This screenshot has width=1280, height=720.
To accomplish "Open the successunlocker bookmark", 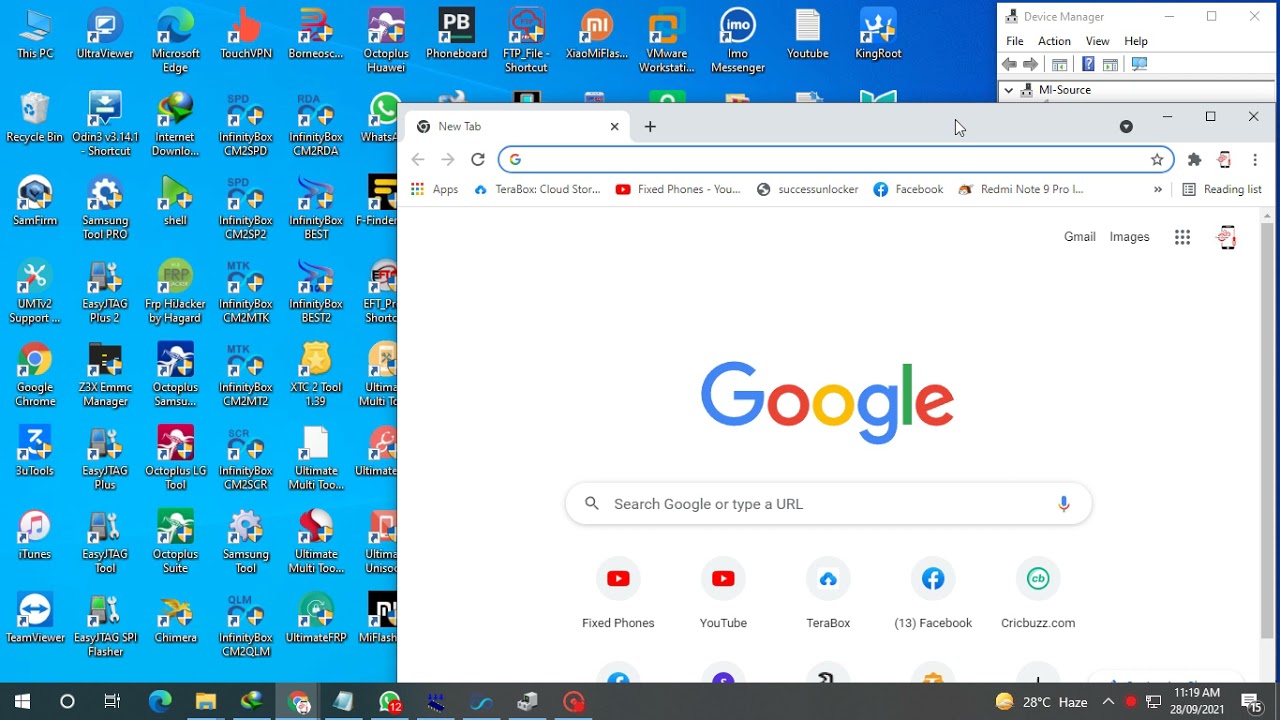I will point(807,189).
